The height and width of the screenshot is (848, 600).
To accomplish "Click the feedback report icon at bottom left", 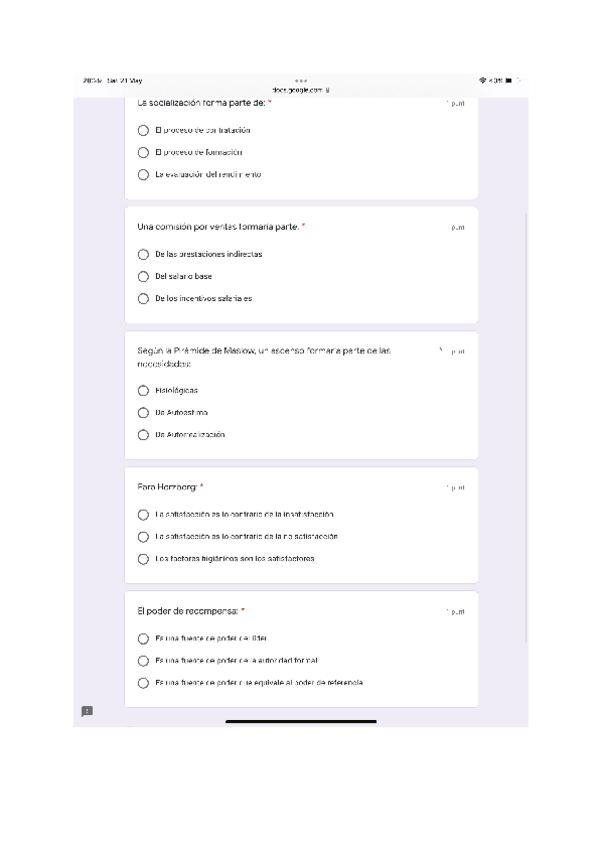I will [x=87, y=711].
